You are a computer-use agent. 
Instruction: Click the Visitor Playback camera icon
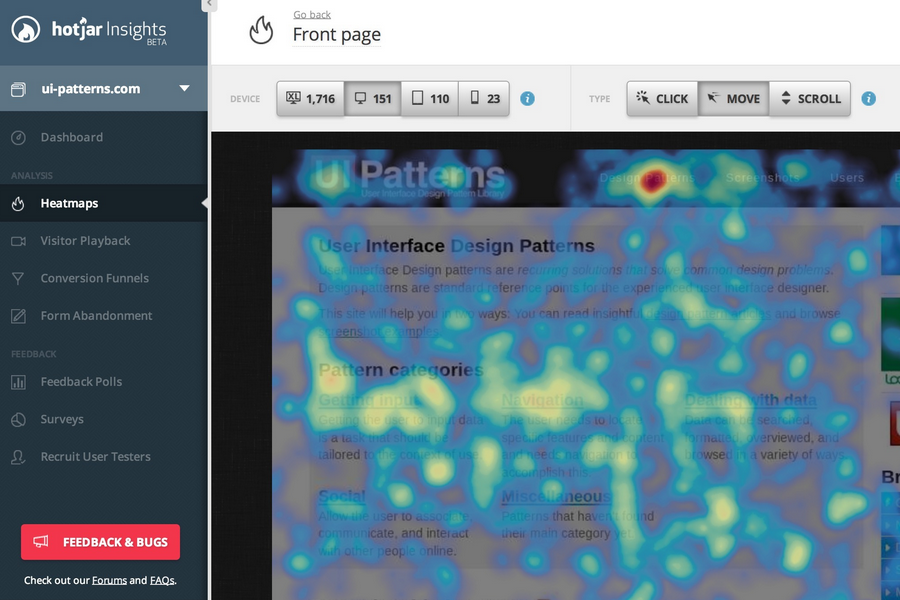pos(18,241)
